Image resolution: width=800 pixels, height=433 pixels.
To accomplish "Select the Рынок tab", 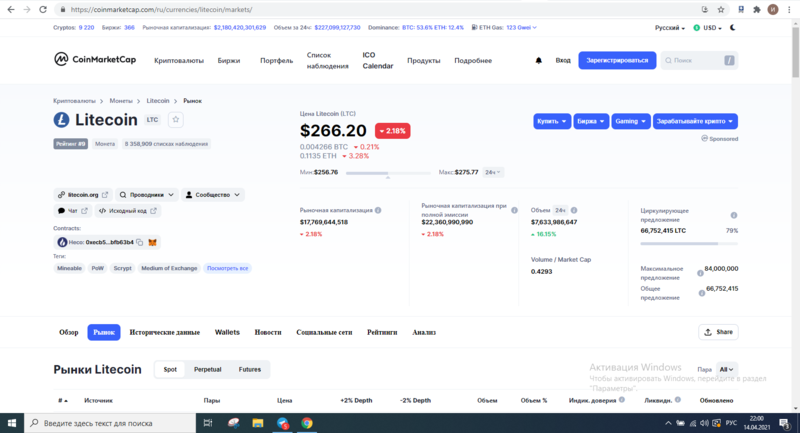I will coord(104,332).
